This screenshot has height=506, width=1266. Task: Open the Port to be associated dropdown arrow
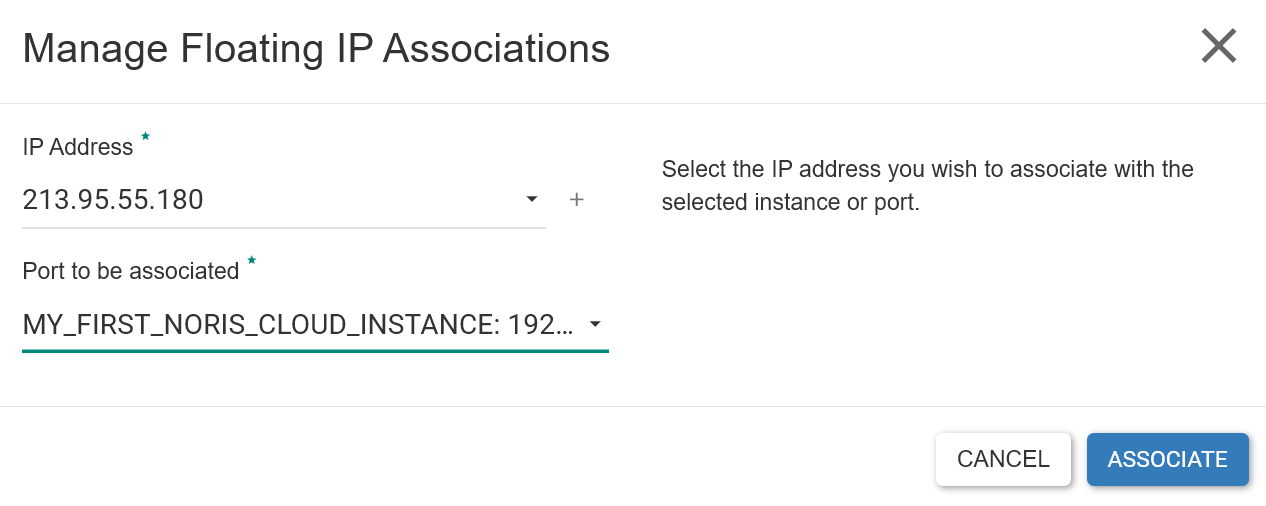(595, 324)
